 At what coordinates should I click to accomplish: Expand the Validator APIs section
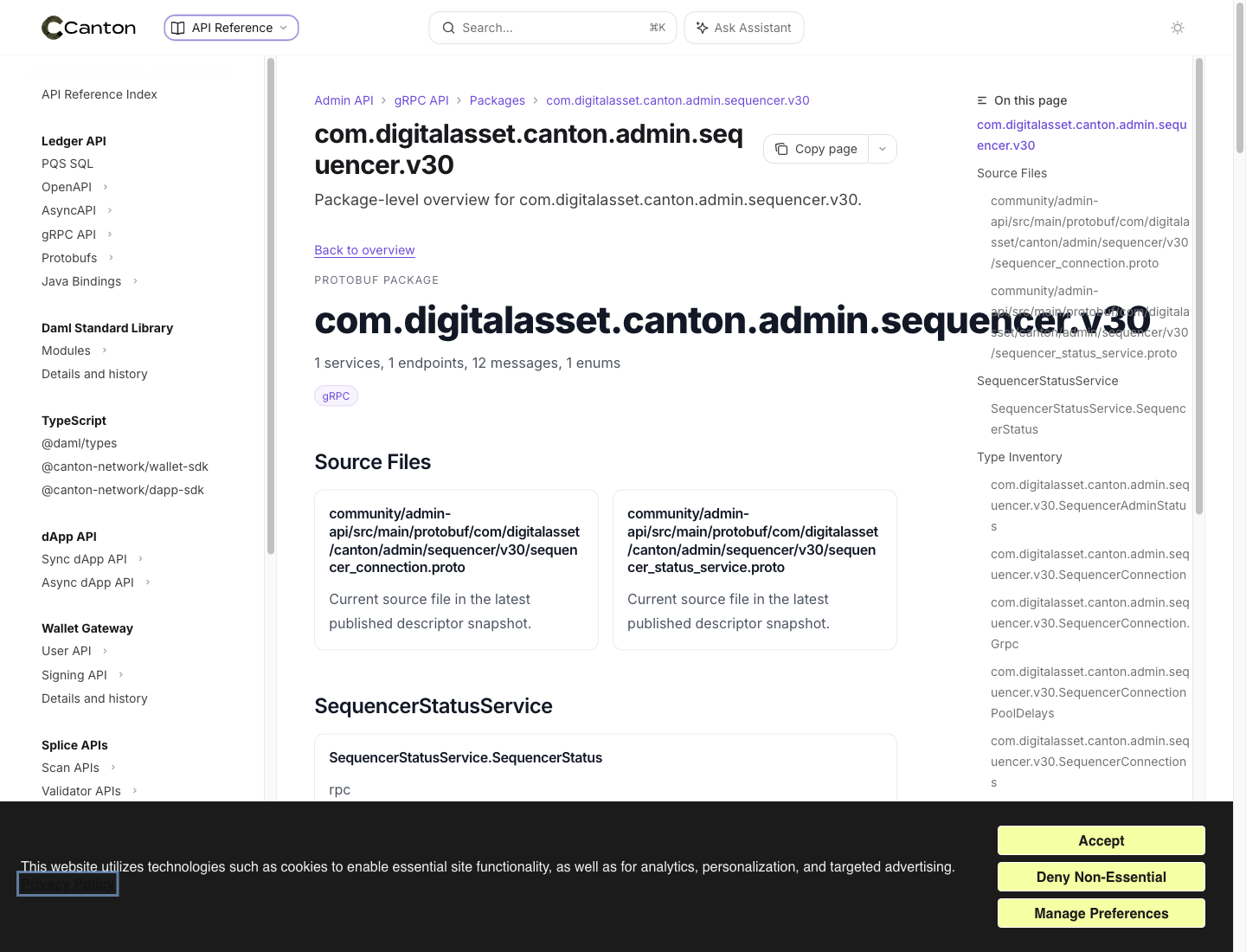(x=90, y=791)
